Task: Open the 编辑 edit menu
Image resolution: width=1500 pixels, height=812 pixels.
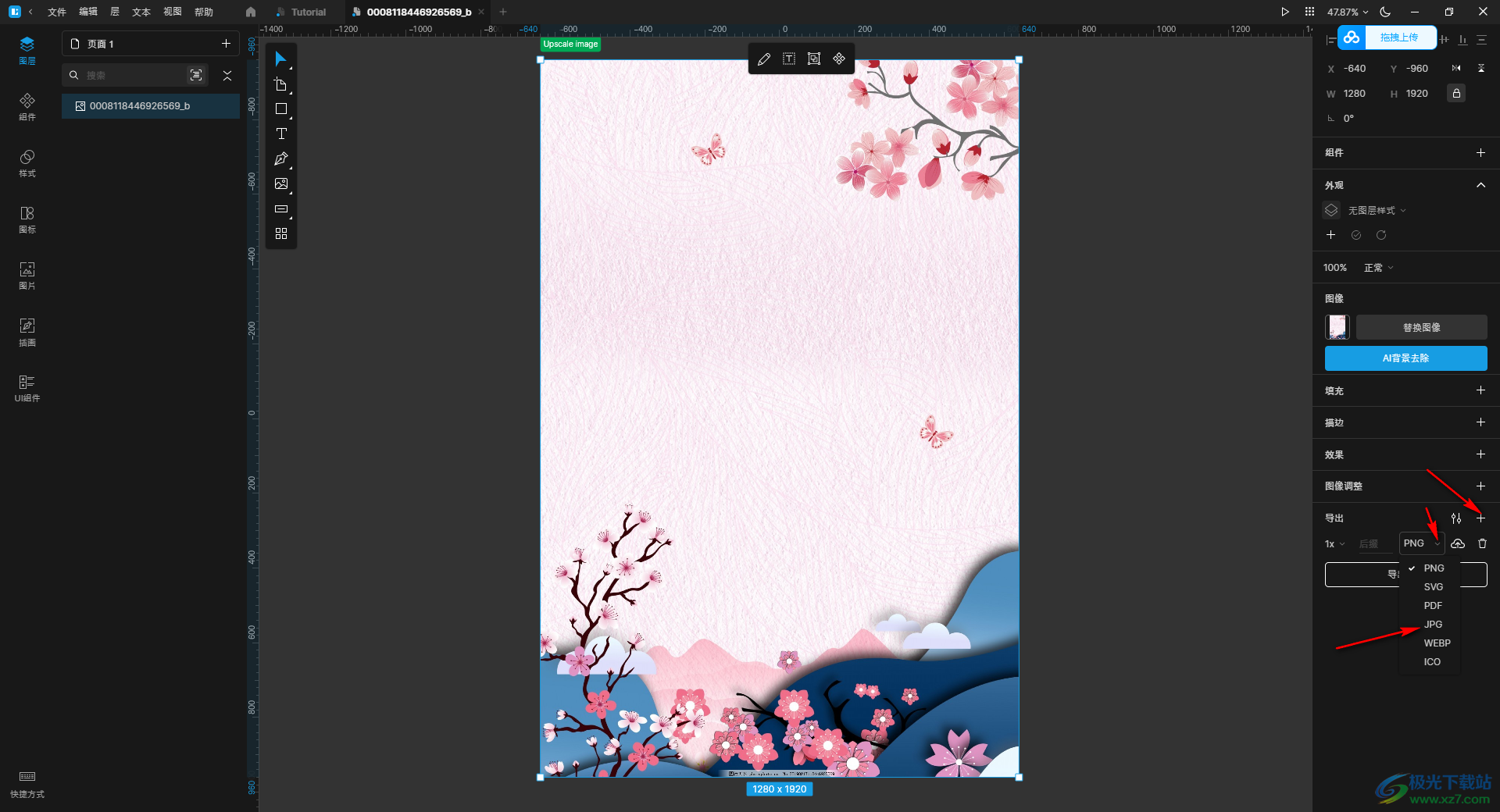Action: [88, 12]
